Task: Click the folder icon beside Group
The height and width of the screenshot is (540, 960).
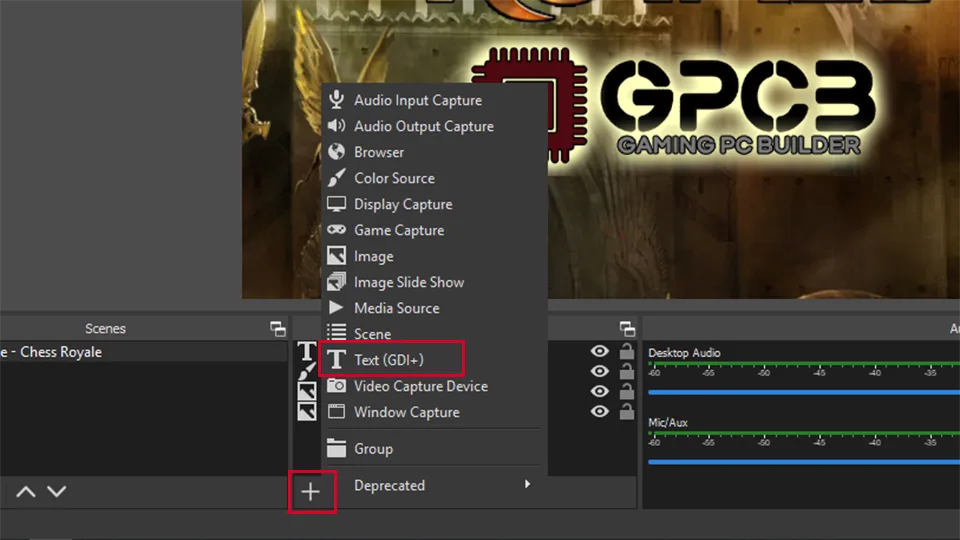Action: coord(336,448)
